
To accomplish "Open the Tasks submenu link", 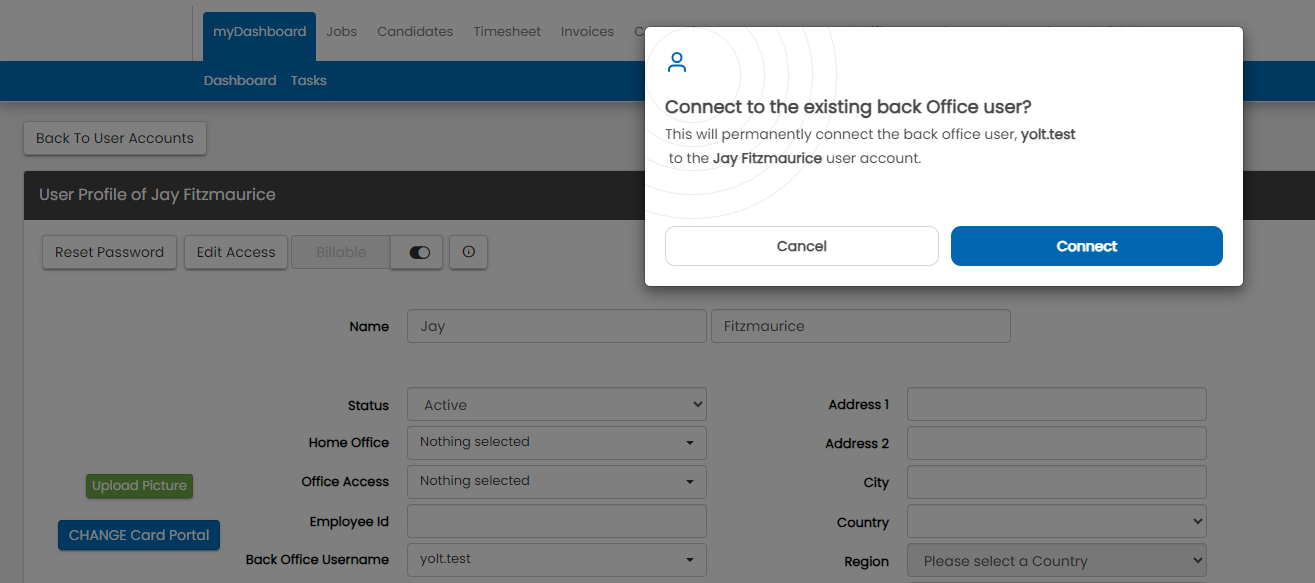I will coord(308,80).
